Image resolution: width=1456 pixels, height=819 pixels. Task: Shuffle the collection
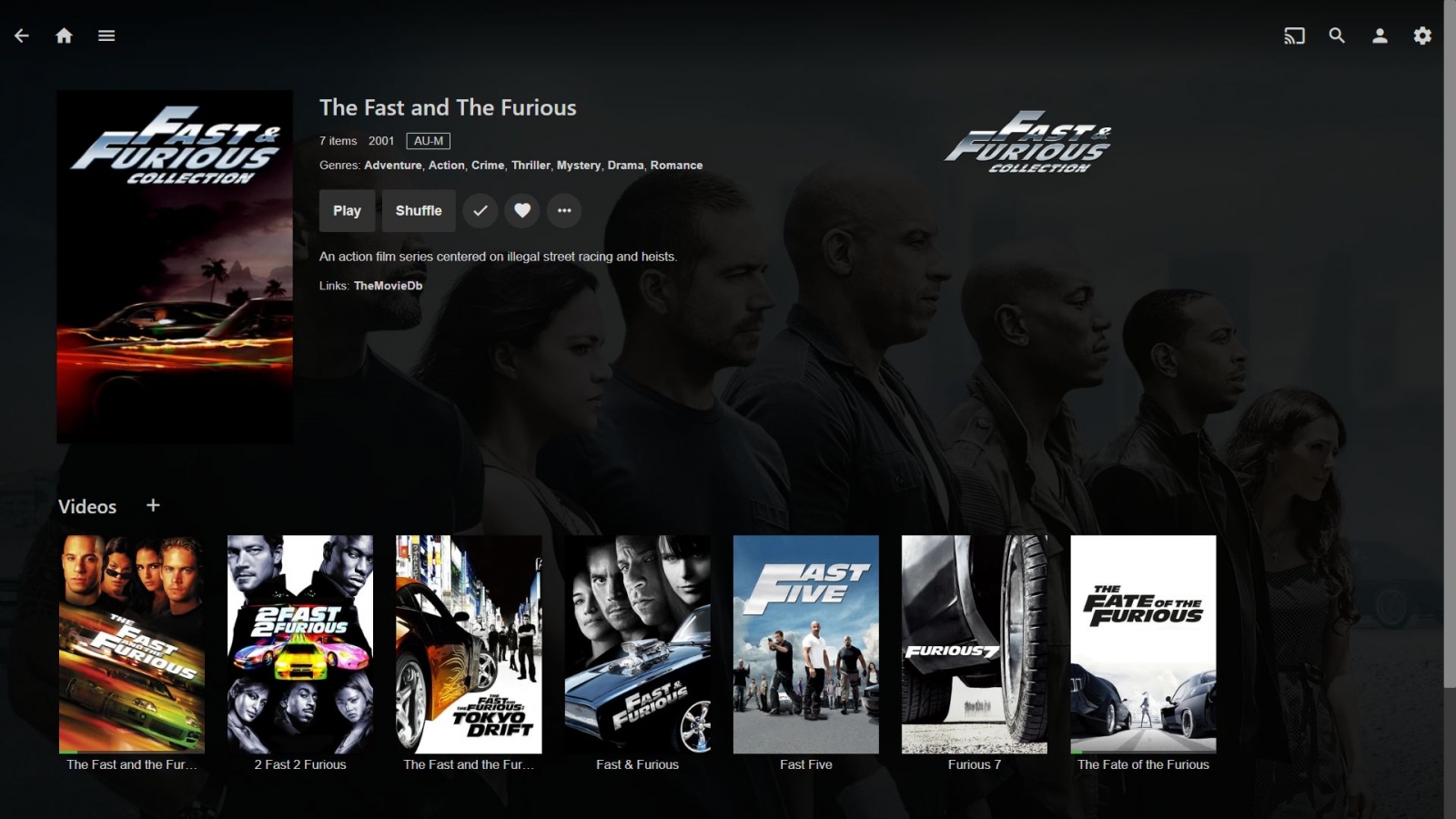tap(419, 210)
